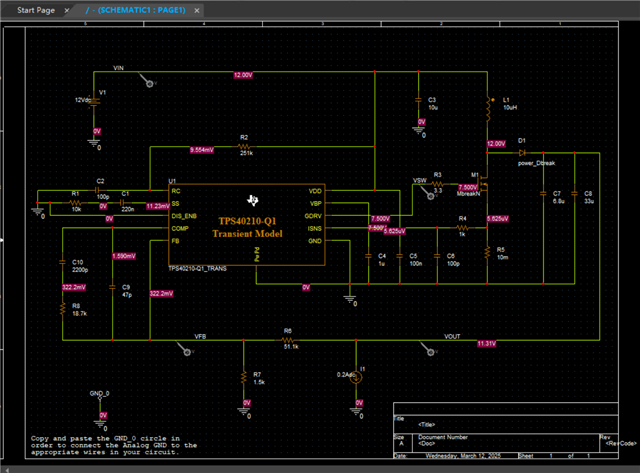Select resistor R6 51.1k symbol
640x473 pixels.
[287, 340]
